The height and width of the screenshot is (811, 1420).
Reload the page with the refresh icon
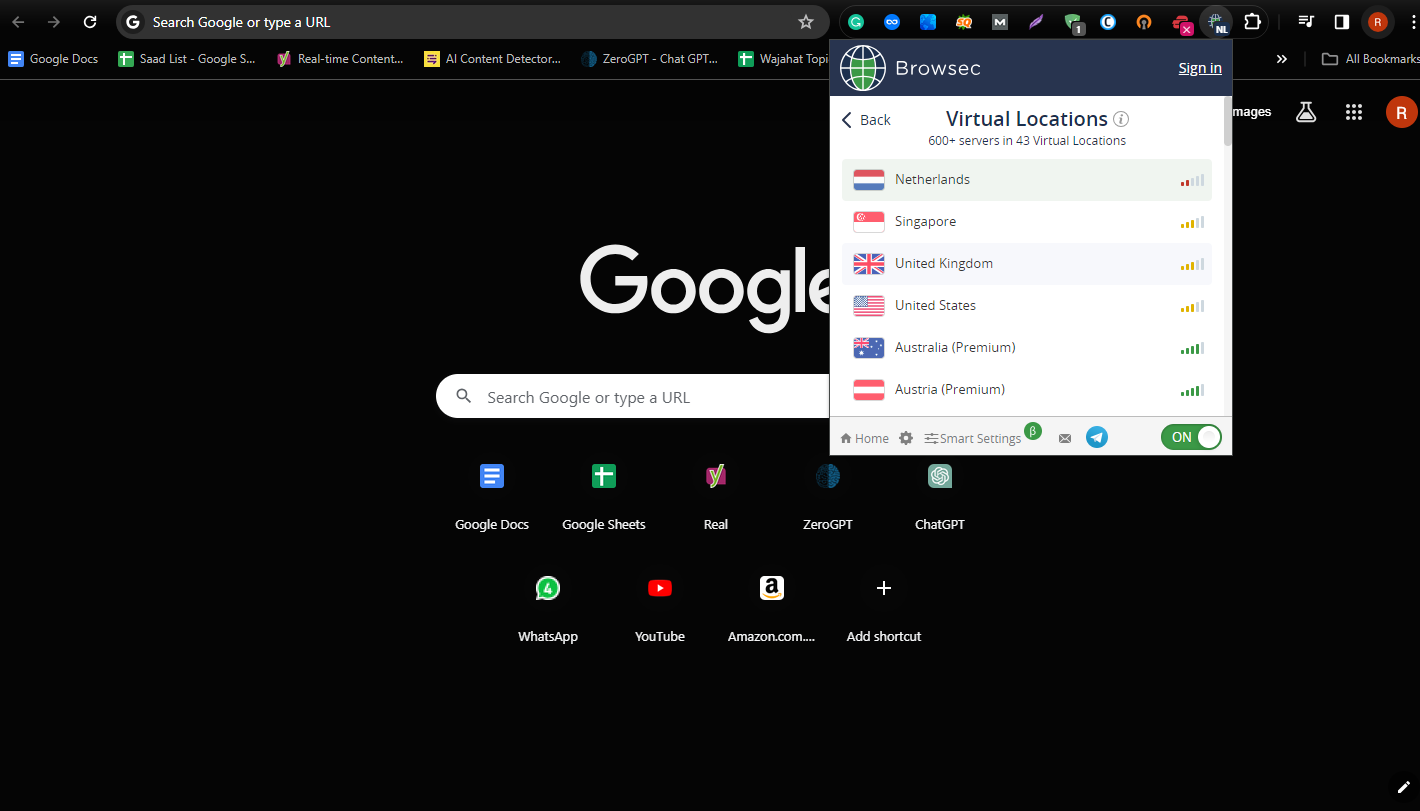(90, 22)
